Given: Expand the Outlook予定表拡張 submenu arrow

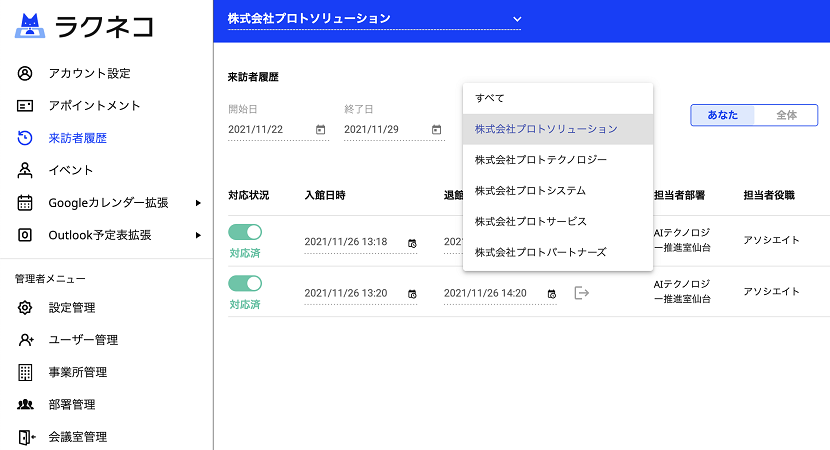Looking at the screenshot, I should (x=198, y=235).
